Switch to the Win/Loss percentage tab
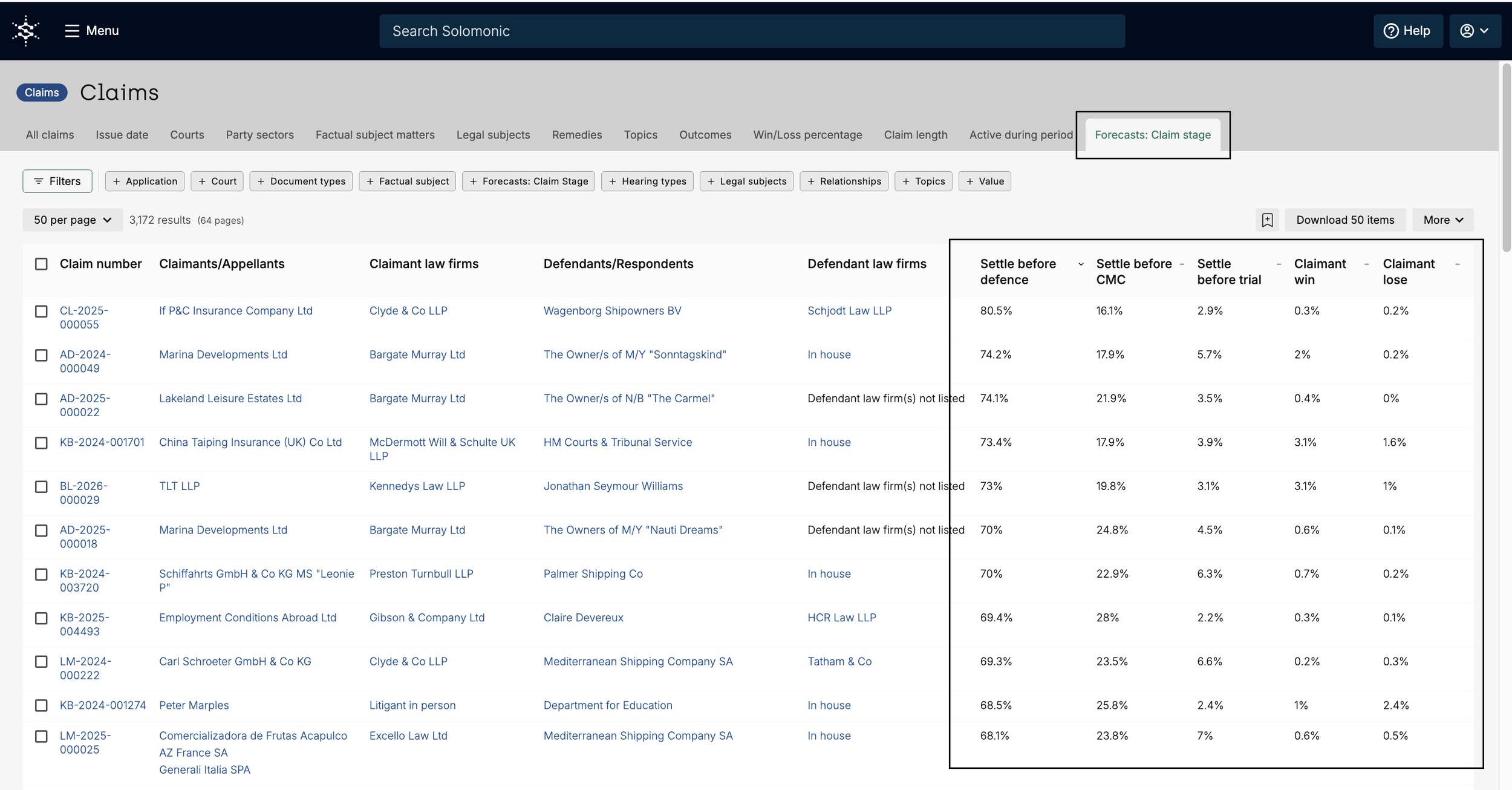The height and width of the screenshot is (790, 1512). 807,135
